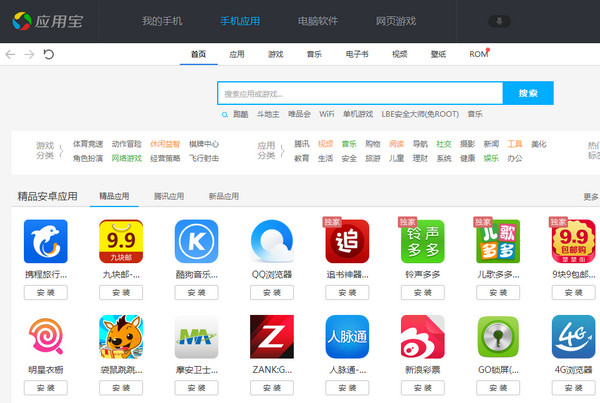Open the 人脉通 app icon
Image resolution: width=600 pixels, height=403 pixels.
coord(347,337)
